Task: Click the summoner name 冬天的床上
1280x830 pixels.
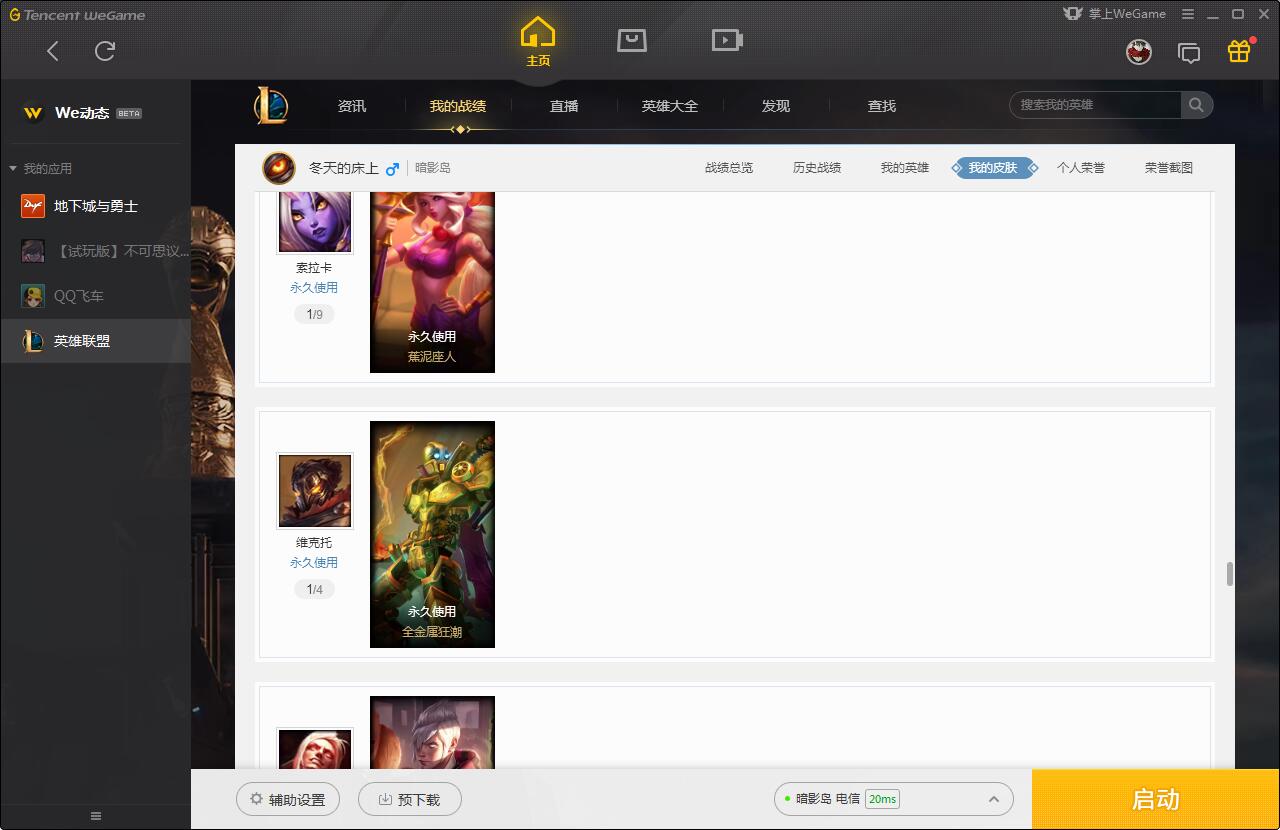Action: click(x=344, y=168)
